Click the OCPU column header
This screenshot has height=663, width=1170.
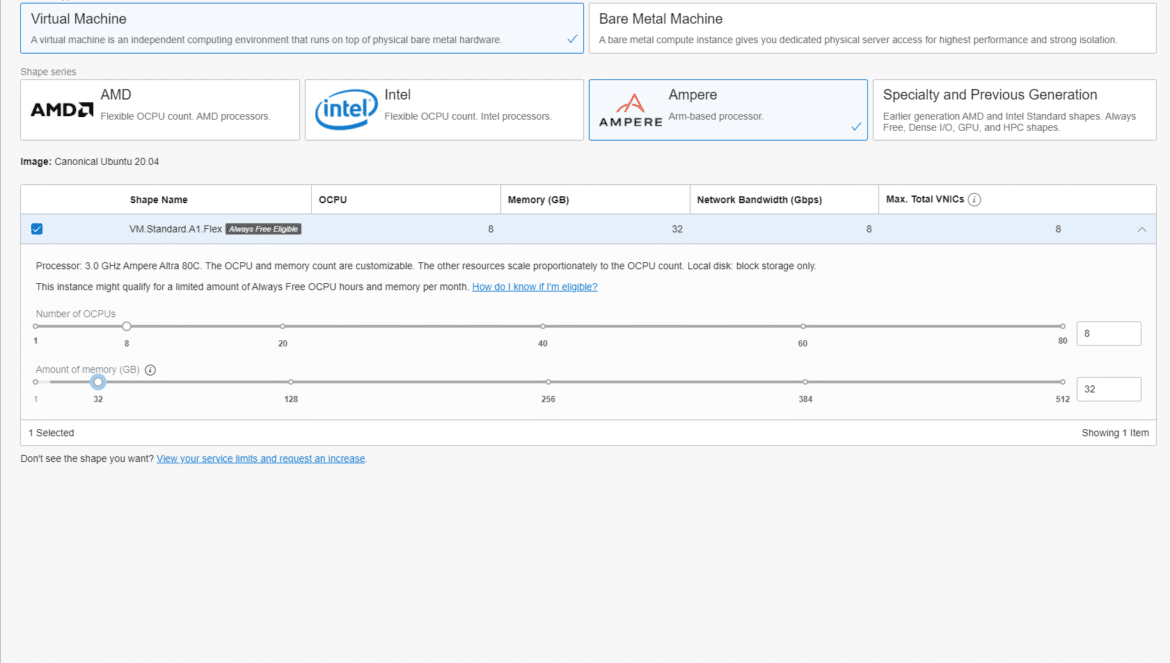point(333,200)
